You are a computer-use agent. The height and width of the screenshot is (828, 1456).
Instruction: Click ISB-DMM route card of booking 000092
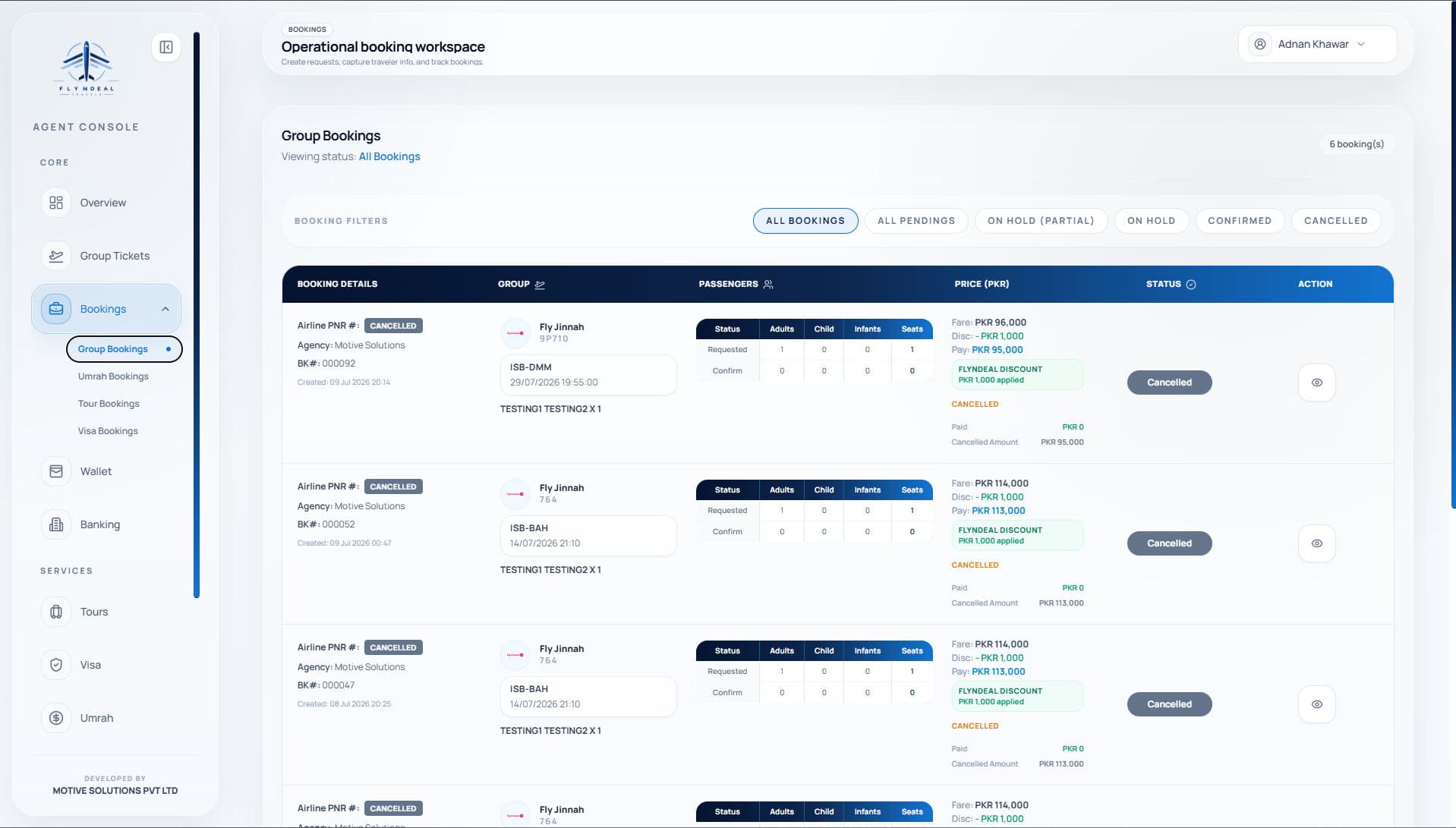(588, 375)
